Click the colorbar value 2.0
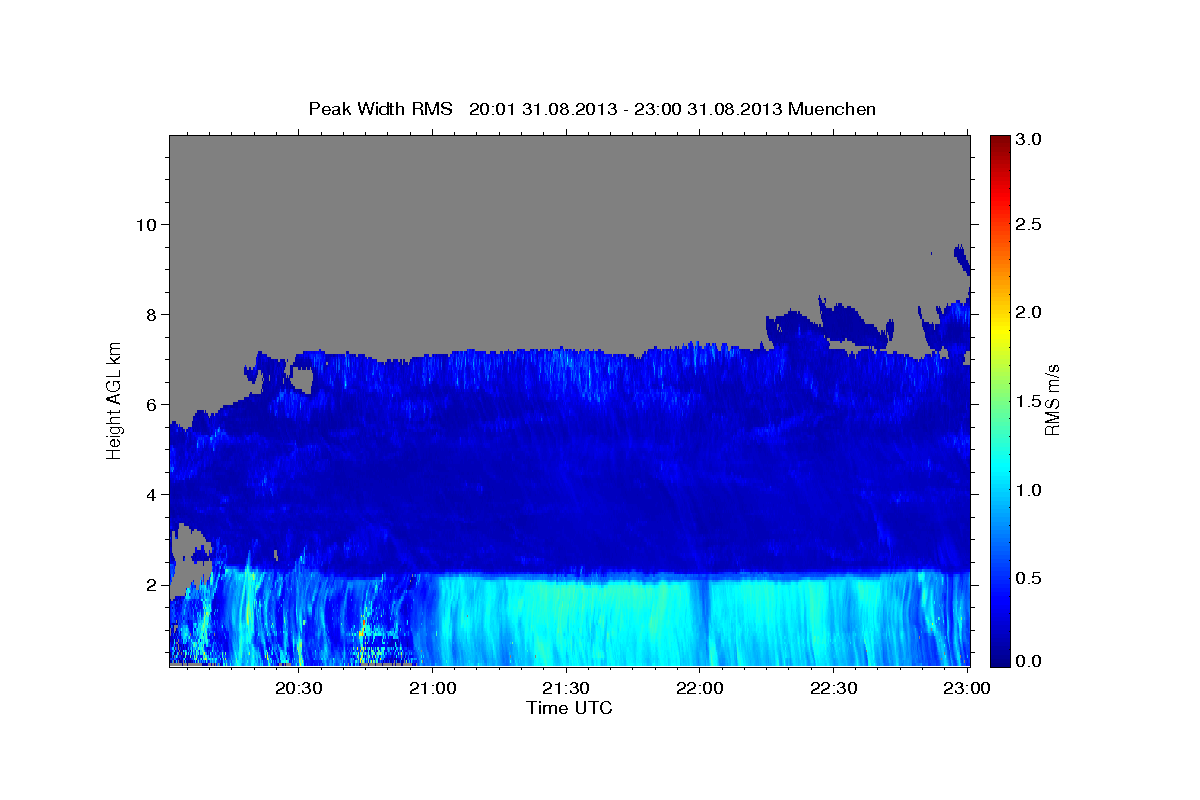This screenshot has height=800, width=1200. coord(1029,312)
